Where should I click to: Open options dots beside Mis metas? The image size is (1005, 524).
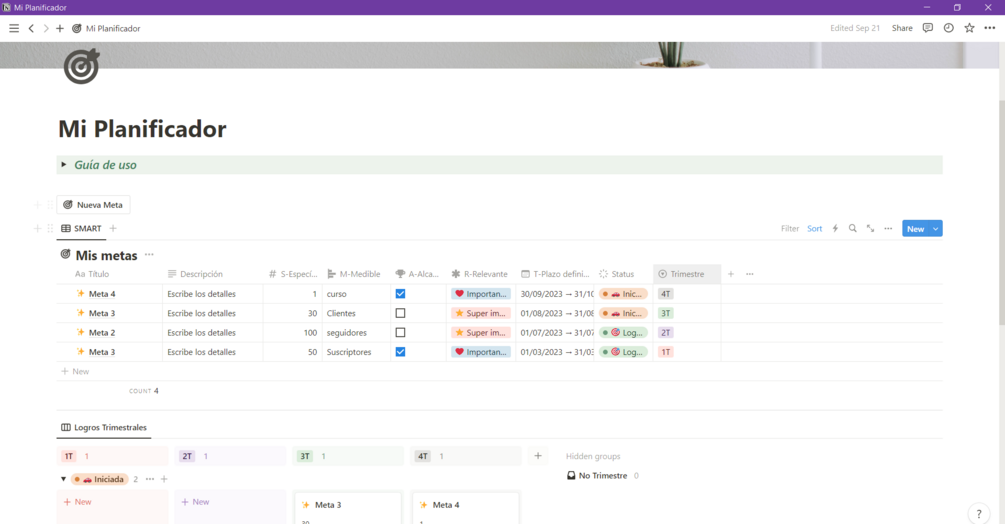pyautogui.click(x=149, y=255)
